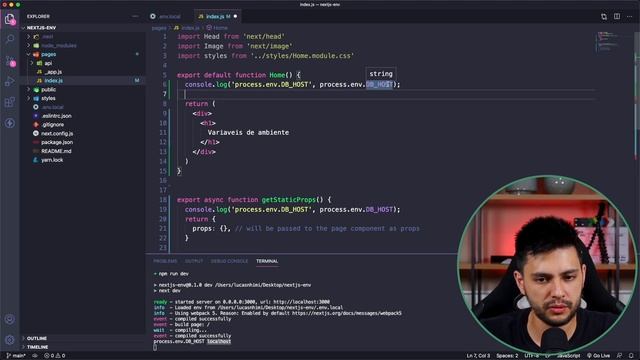Image resolution: width=640 pixels, height=360 pixels.
Task: Open the Run and Debug view
Action: tap(10, 81)
